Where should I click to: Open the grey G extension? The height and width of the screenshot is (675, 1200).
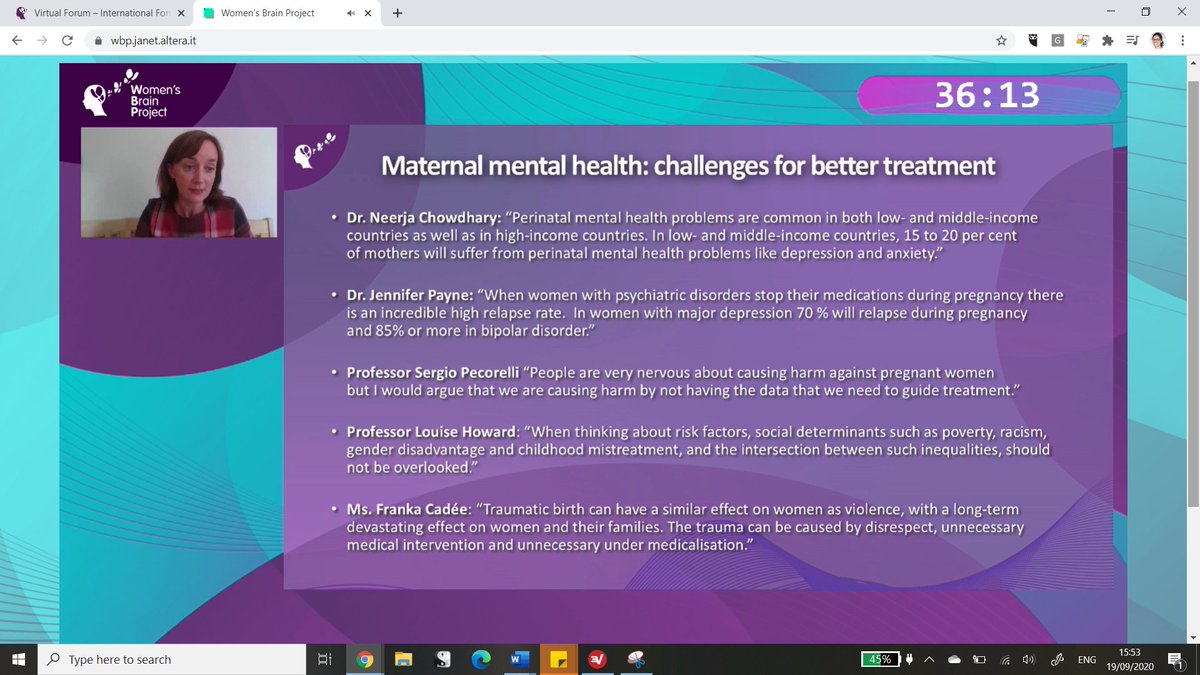1057,41
